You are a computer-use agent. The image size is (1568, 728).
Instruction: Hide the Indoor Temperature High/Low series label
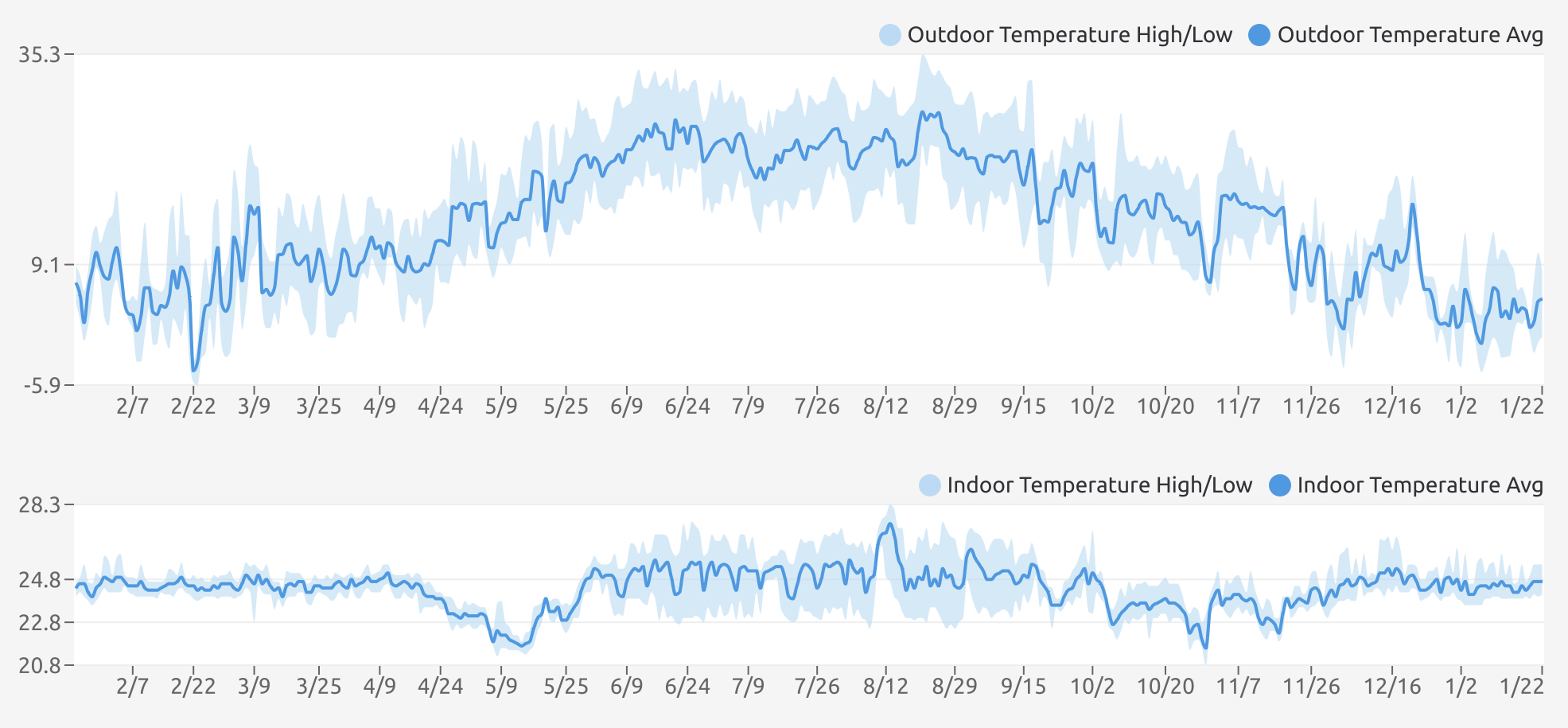coord(1099,485)
